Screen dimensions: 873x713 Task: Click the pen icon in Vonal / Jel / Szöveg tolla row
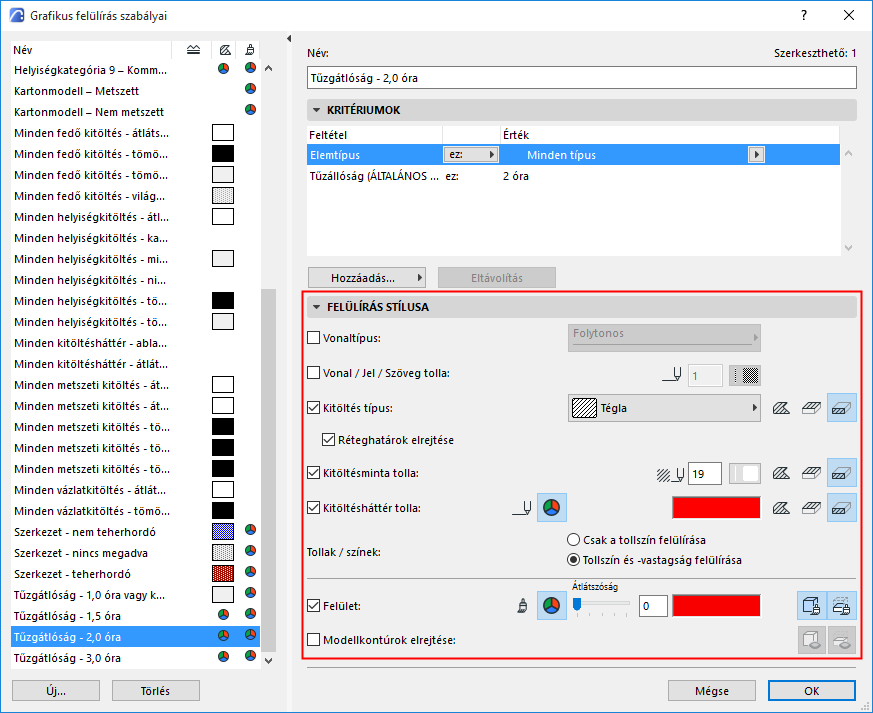(671, 375)
